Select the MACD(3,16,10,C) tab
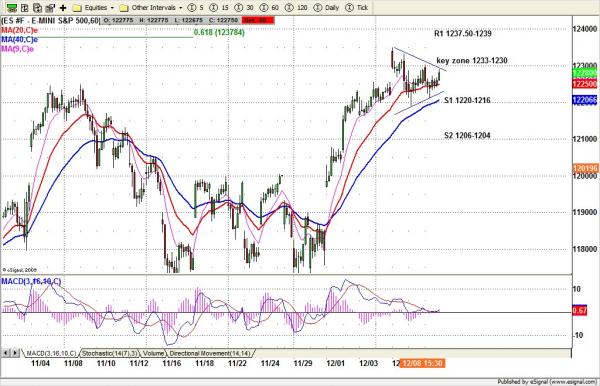Viewport: 600px width, 386px height. click(x=51, y=353)
